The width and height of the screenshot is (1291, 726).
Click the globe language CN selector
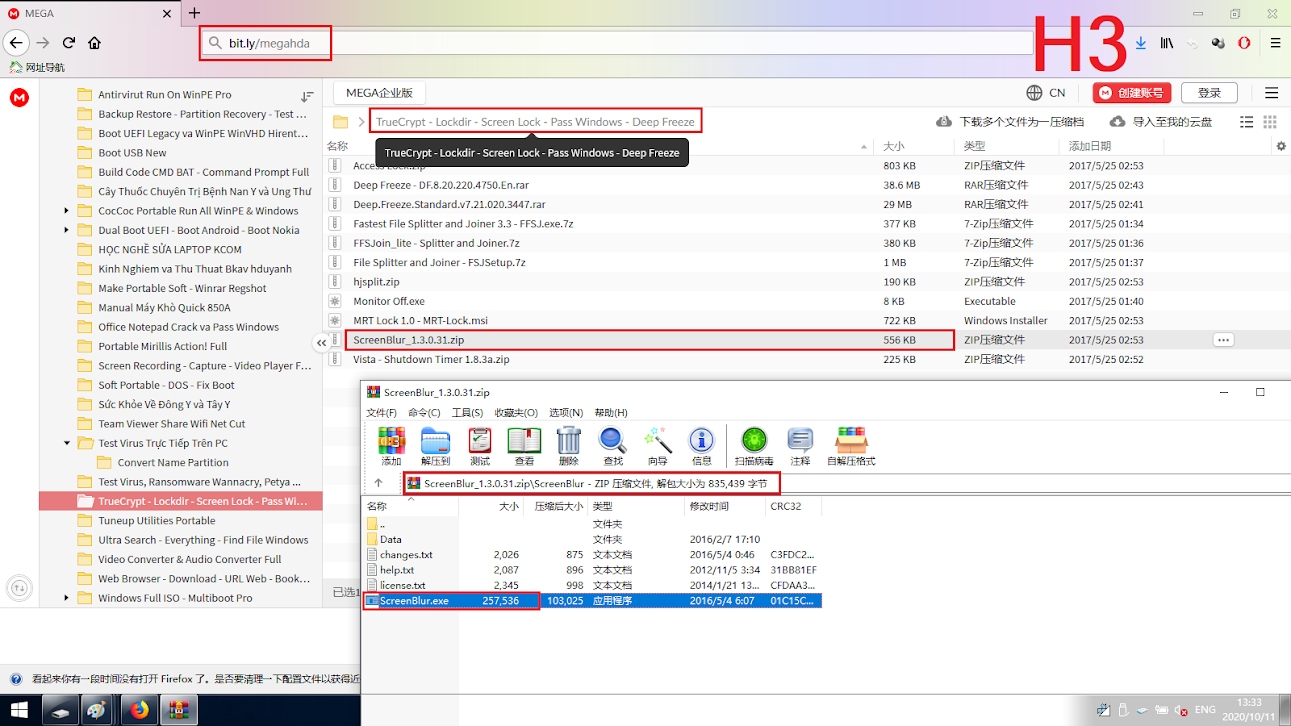(x=1046, y=93)
